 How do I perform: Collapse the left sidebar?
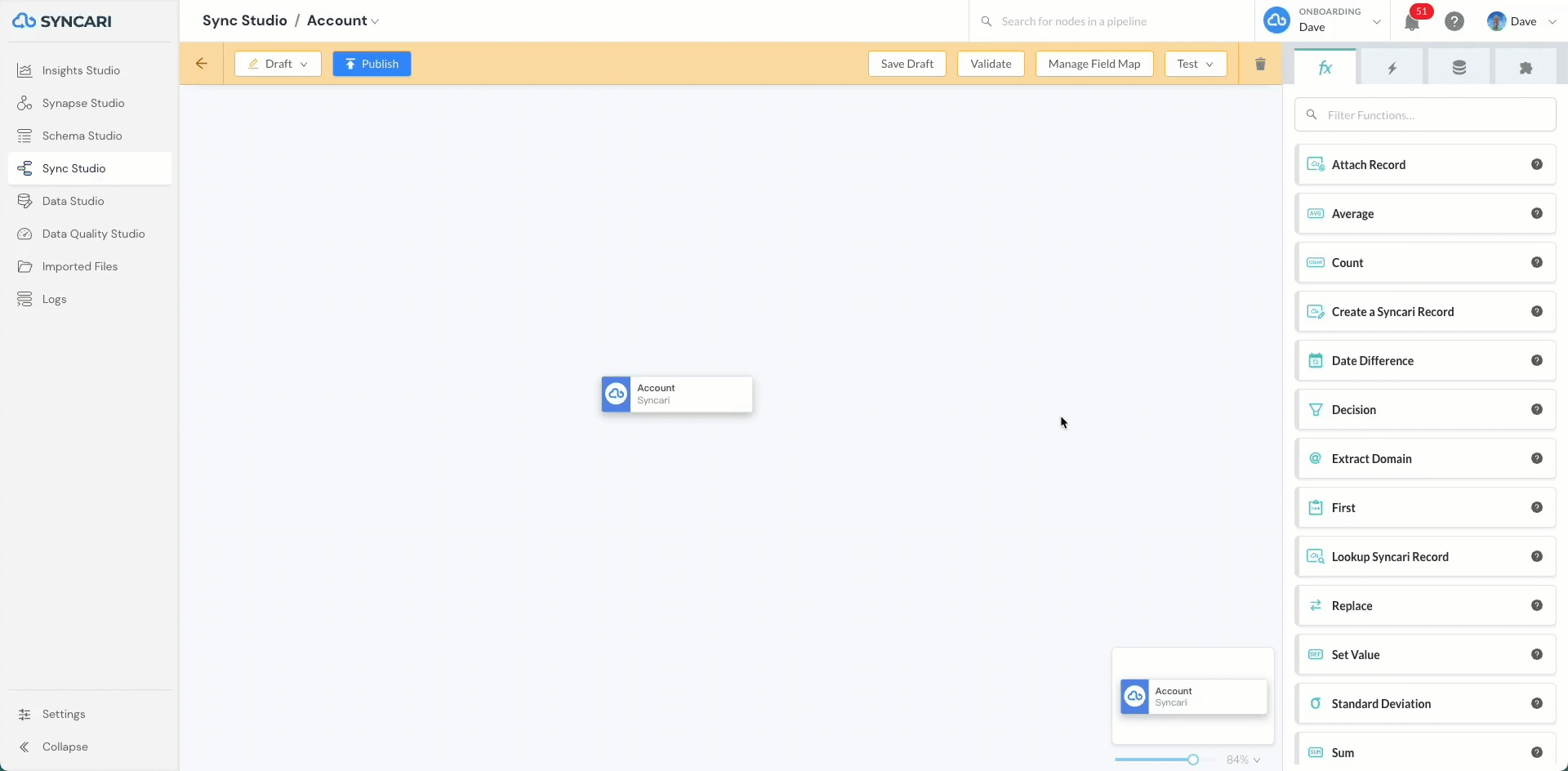[x=90, y=746]
